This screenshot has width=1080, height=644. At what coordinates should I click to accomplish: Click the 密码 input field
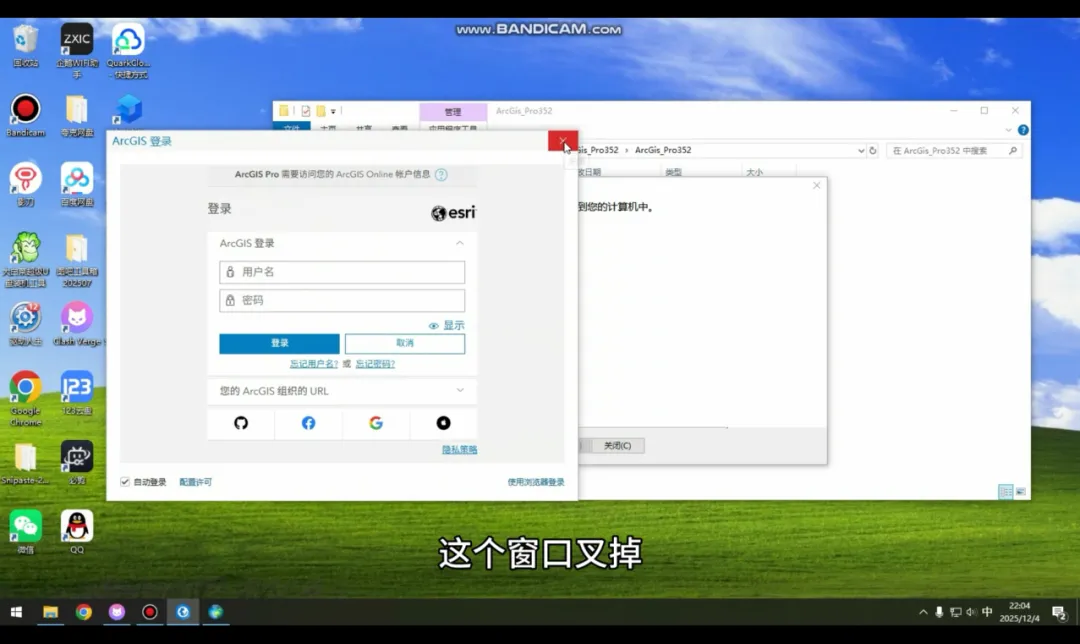(342, 300)
